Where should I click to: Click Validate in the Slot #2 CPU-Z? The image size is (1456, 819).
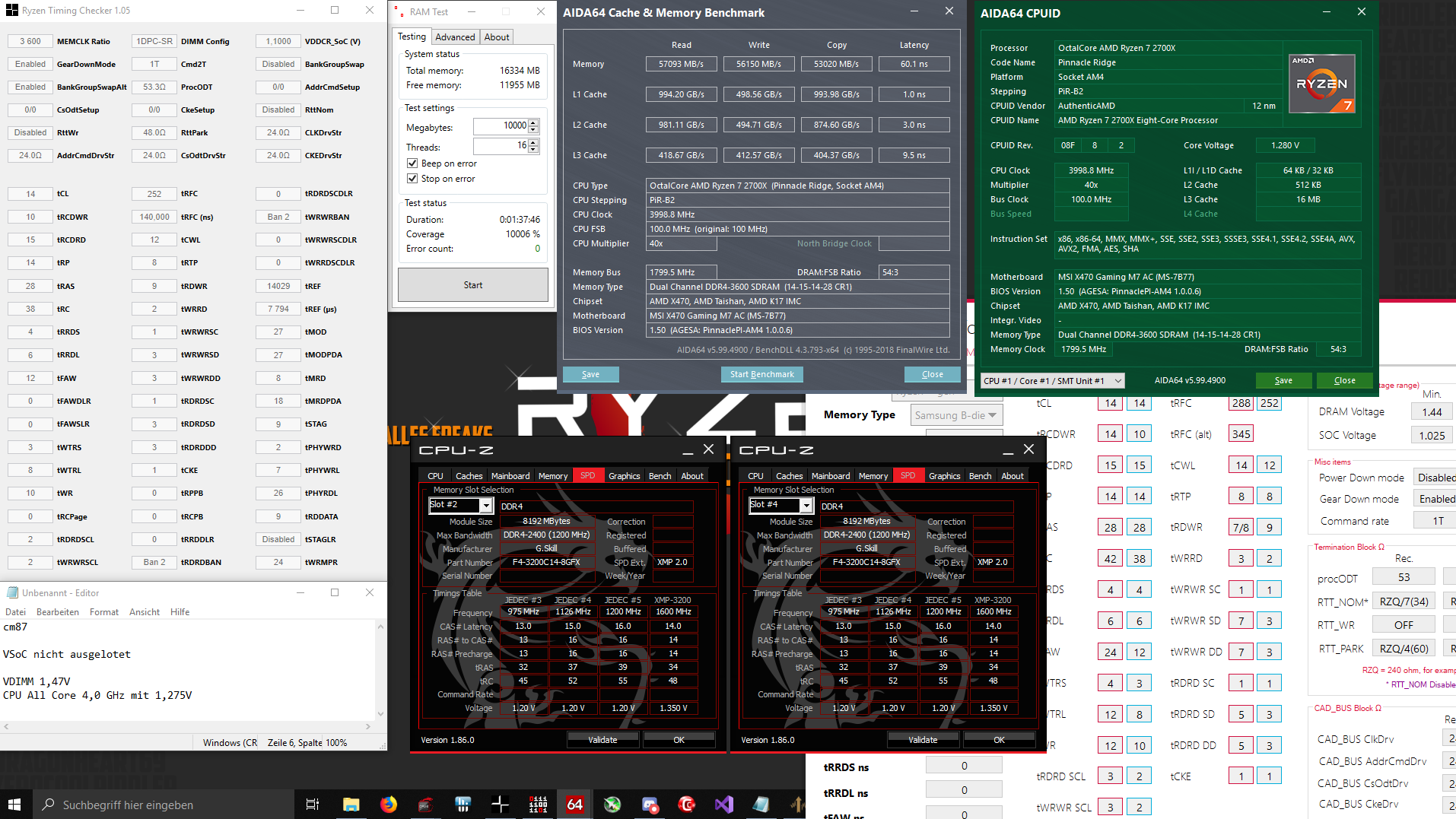602,740
